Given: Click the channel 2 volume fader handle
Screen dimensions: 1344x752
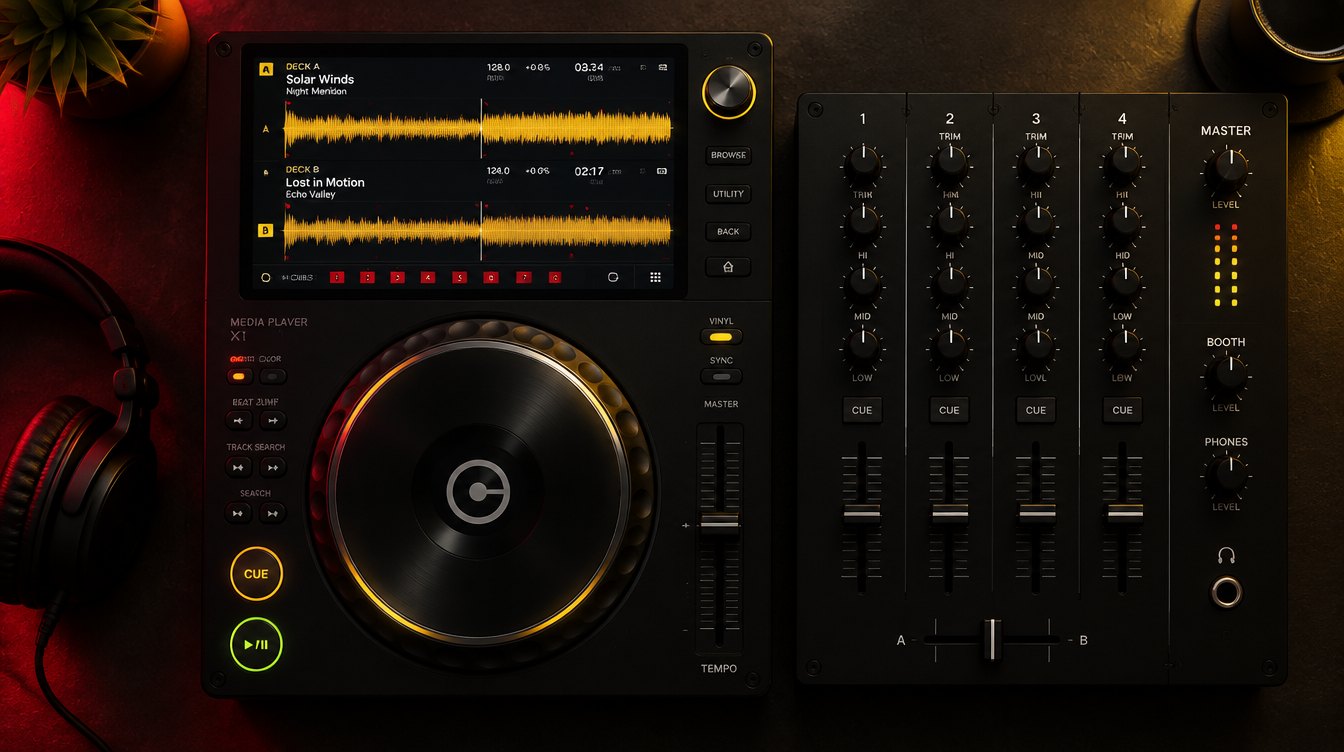Looking at the screenshot, I should click(x=949, y=513).
